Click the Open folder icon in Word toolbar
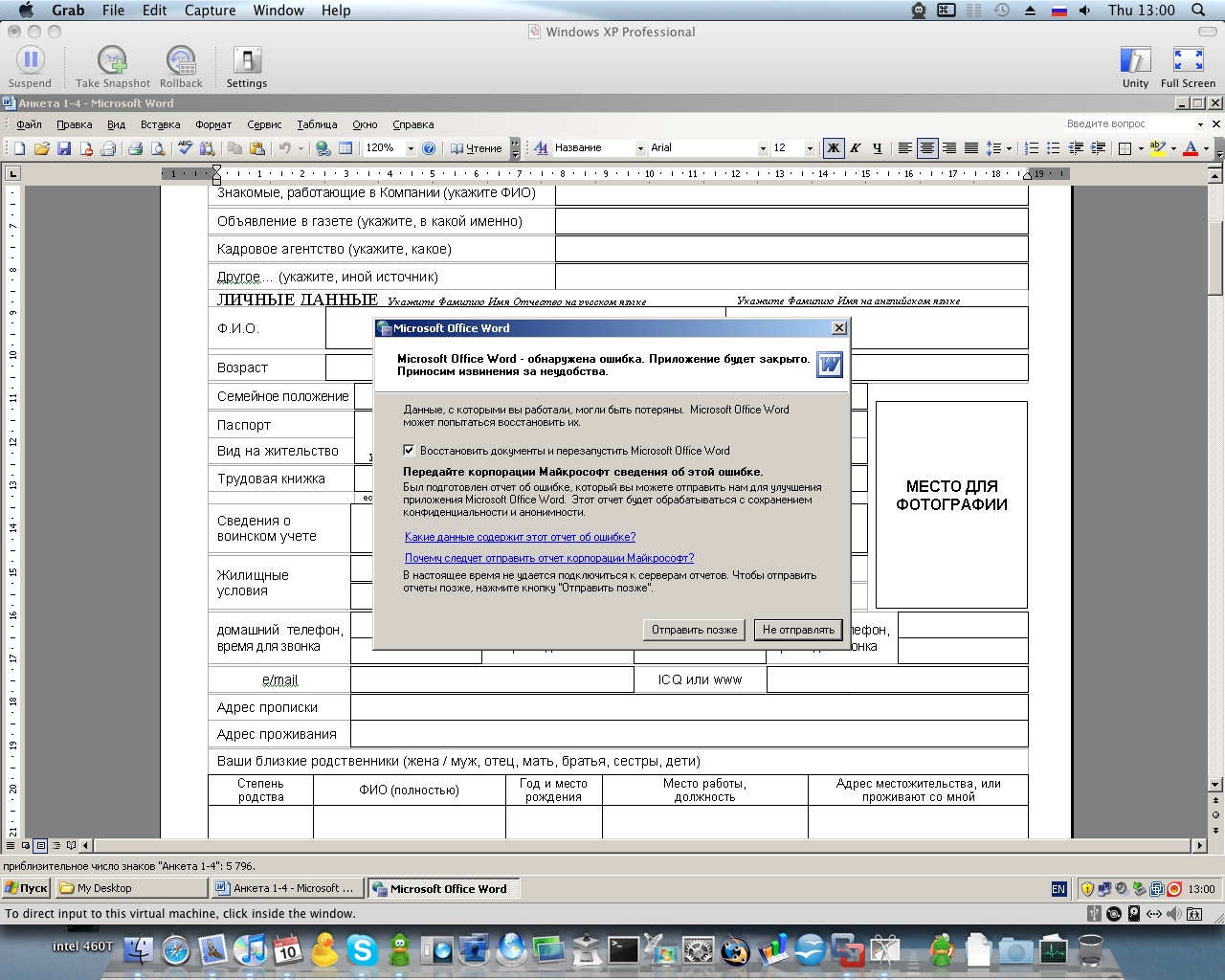Image resolution: width=1225 pixels, height=980 pixels. pos(41,148)
